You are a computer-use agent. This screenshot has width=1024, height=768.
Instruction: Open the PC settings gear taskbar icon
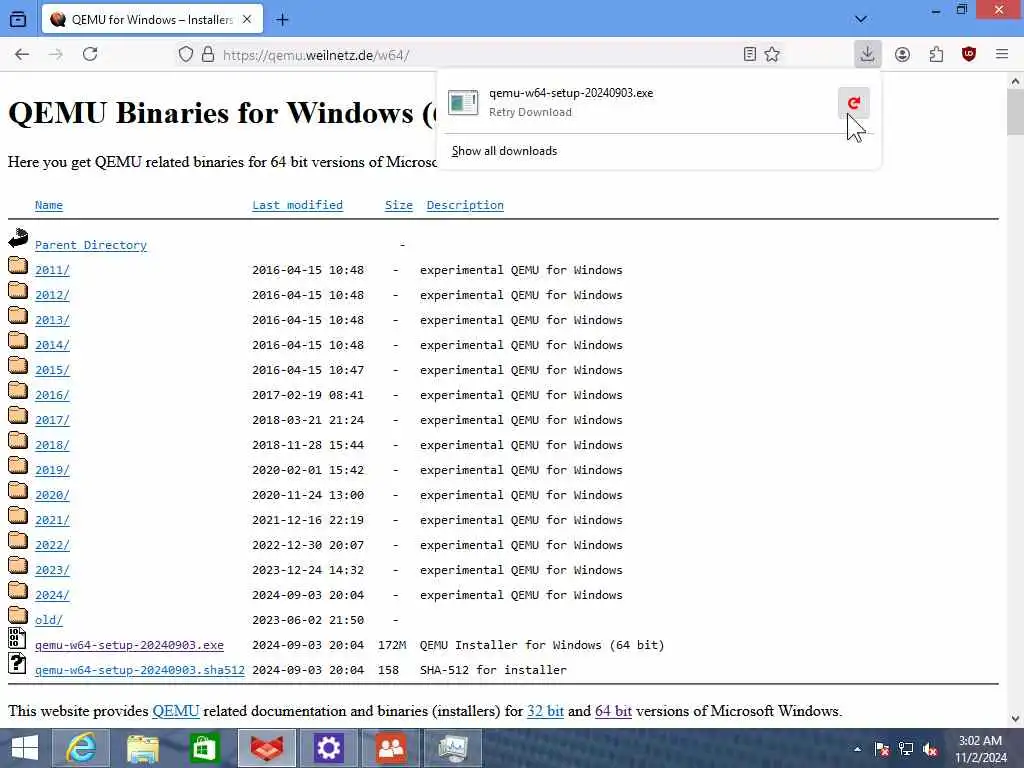point(328,748)
